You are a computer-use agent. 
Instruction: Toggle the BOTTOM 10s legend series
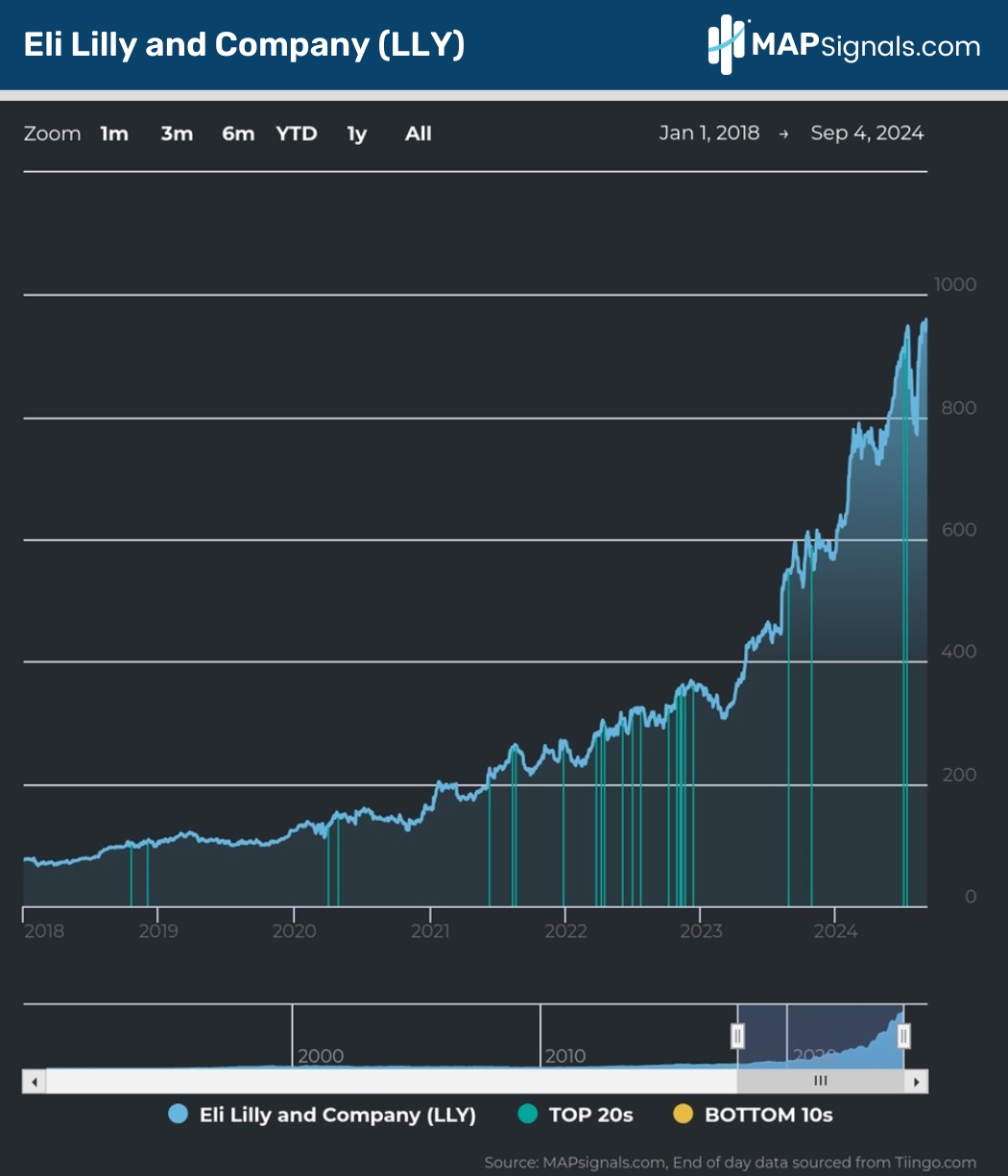pos(753,1115)
